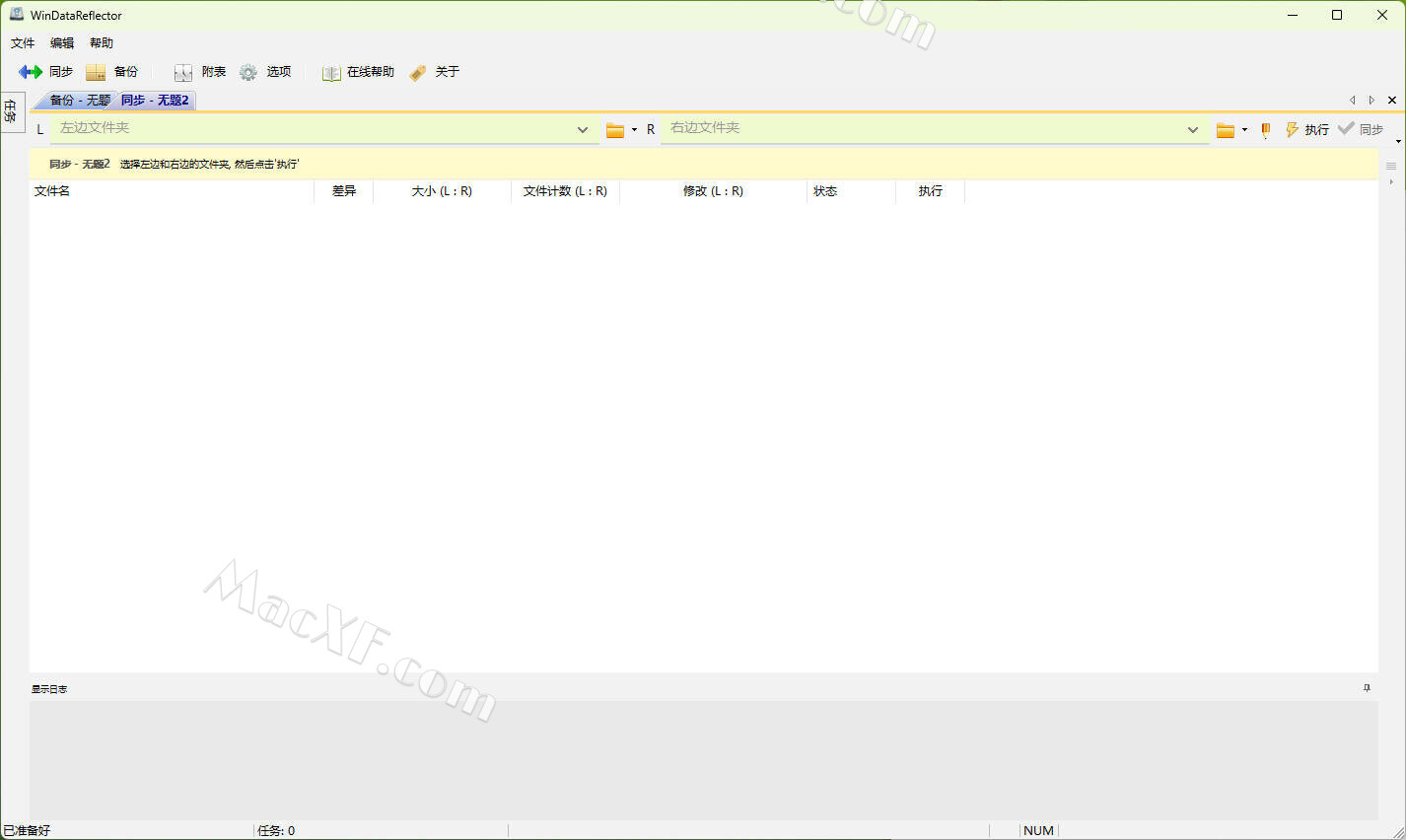This screenshot has width=1406, height=840.
Task: Open the 附表 schedule toolbar icon
Action: pos(183,72)
